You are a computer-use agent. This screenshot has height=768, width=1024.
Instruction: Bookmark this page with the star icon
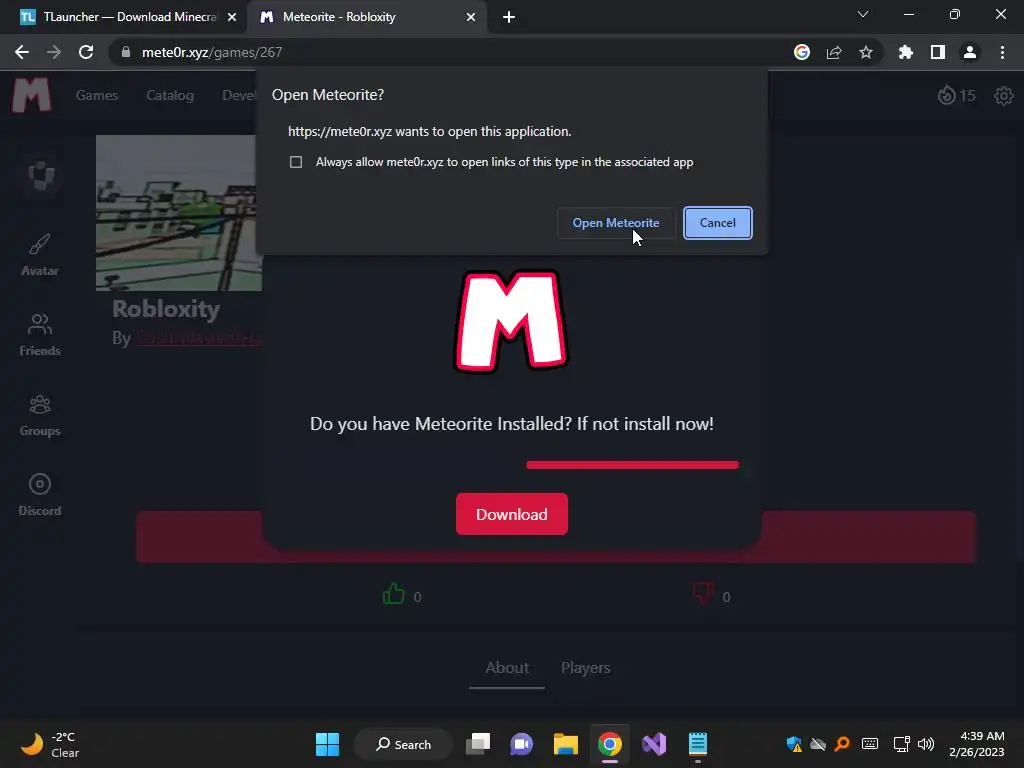point(866,52)
